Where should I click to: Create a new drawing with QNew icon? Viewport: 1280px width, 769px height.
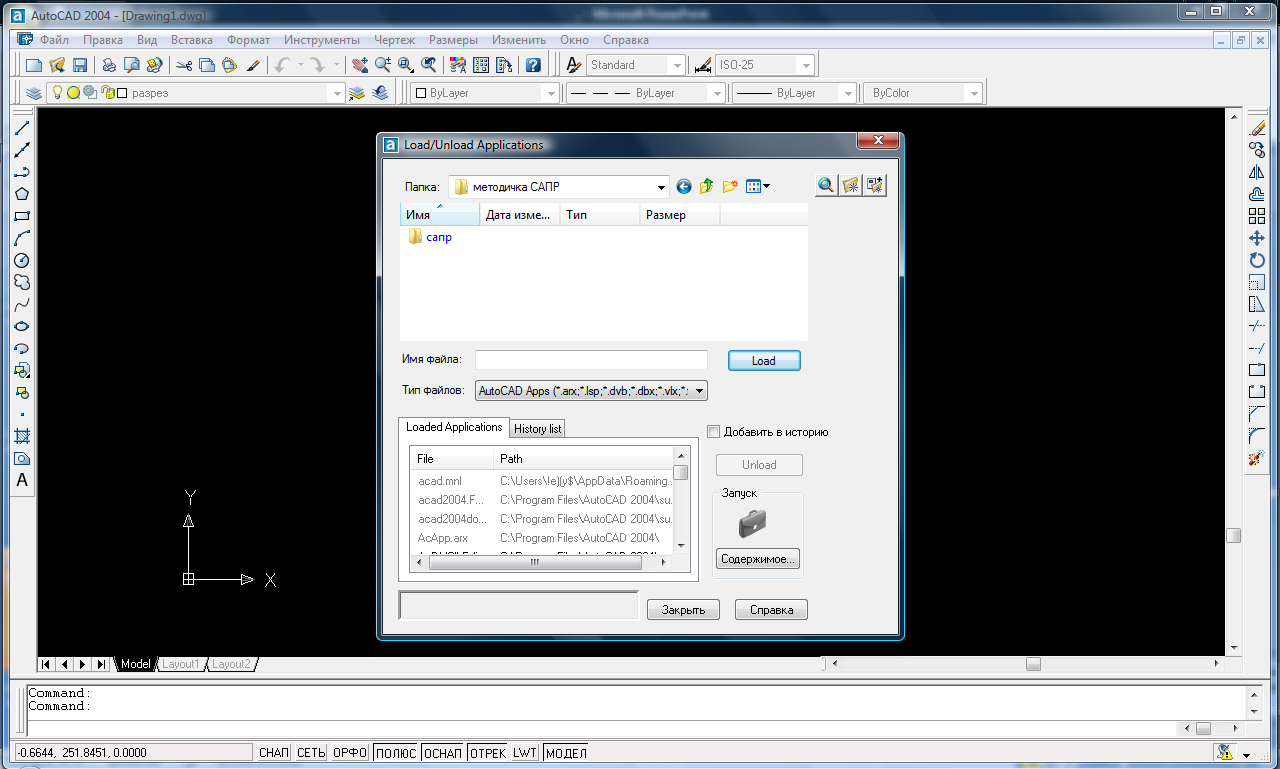[x=34, y=65]
